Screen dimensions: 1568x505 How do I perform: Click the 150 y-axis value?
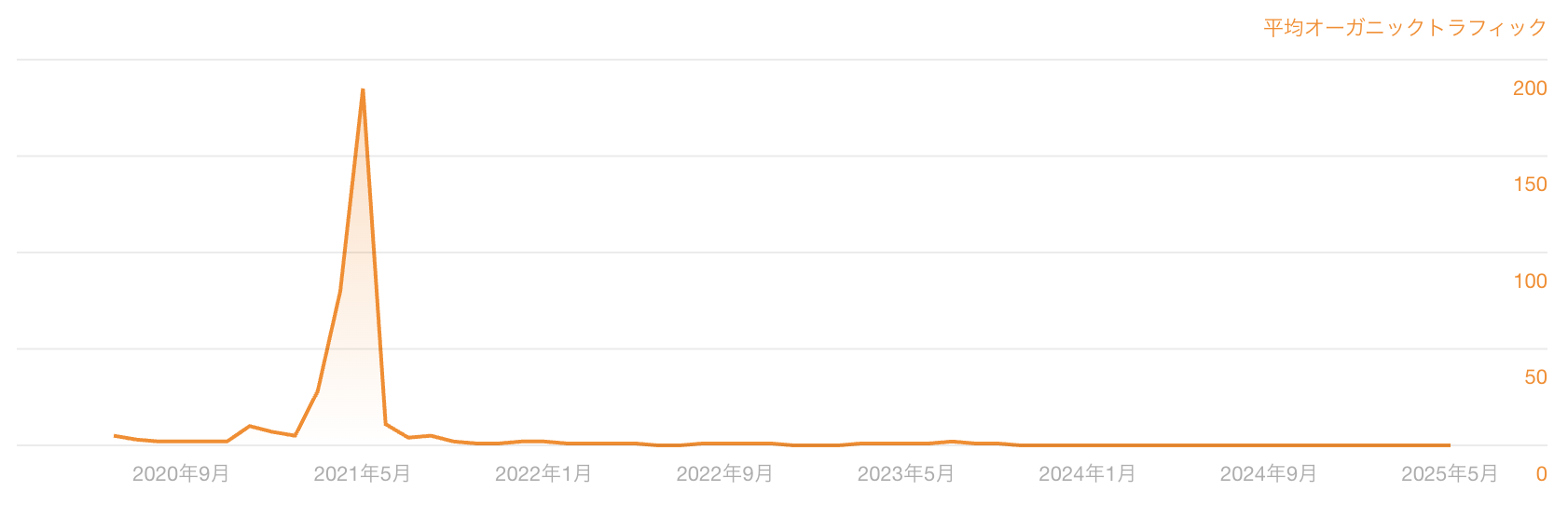(1530, 184)
